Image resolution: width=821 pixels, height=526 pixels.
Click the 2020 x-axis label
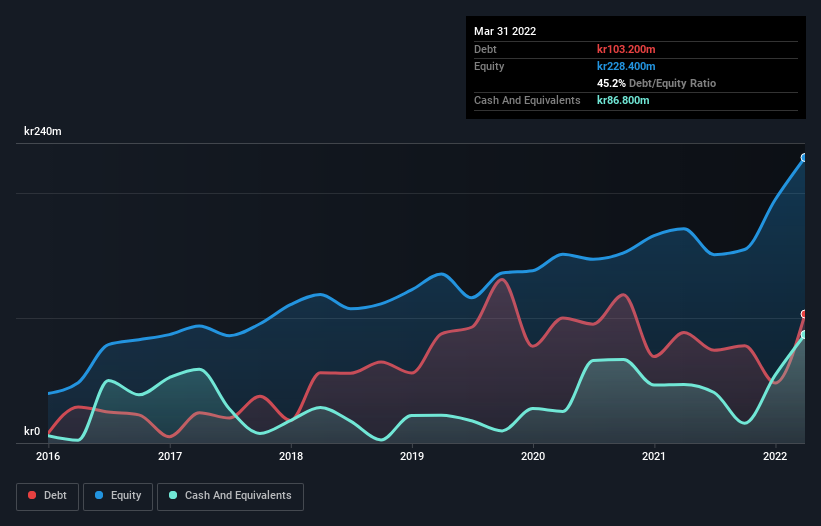click(533, 456)
